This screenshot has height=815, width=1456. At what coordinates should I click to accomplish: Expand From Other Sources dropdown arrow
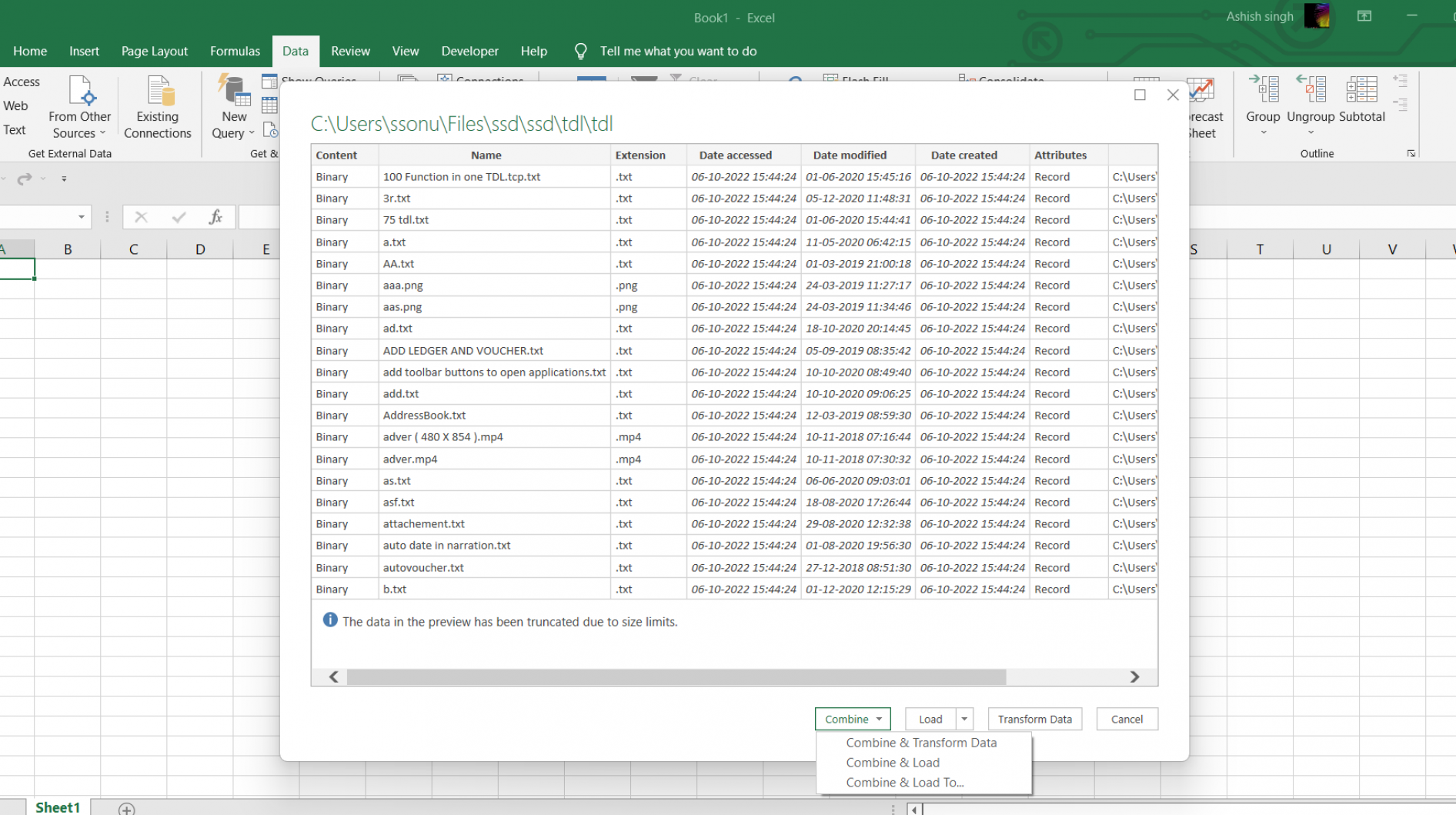102,133
